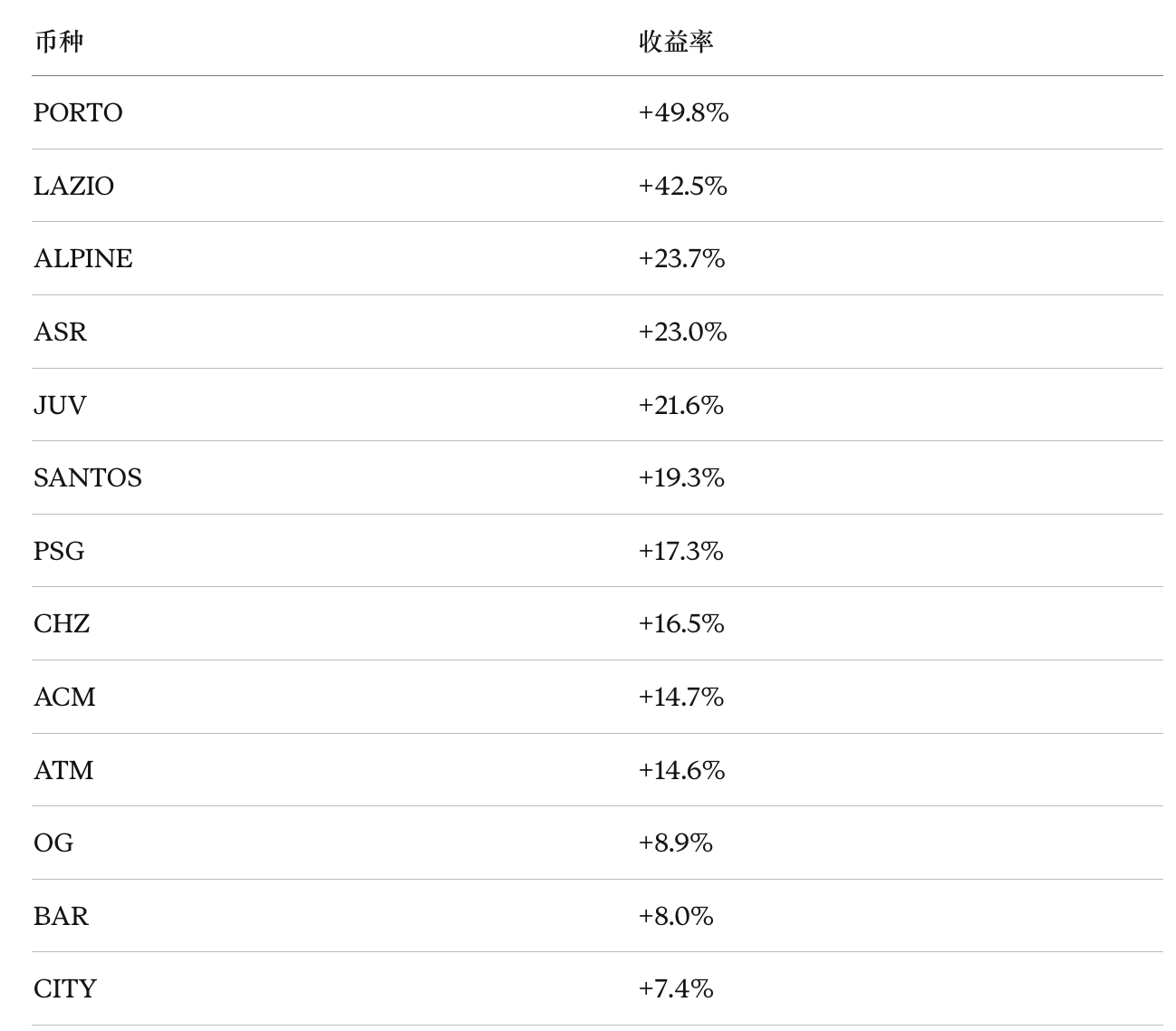The image size is (1176, 1031).
Task: Click ALPINE in the token list
Action: pos(83,259)
